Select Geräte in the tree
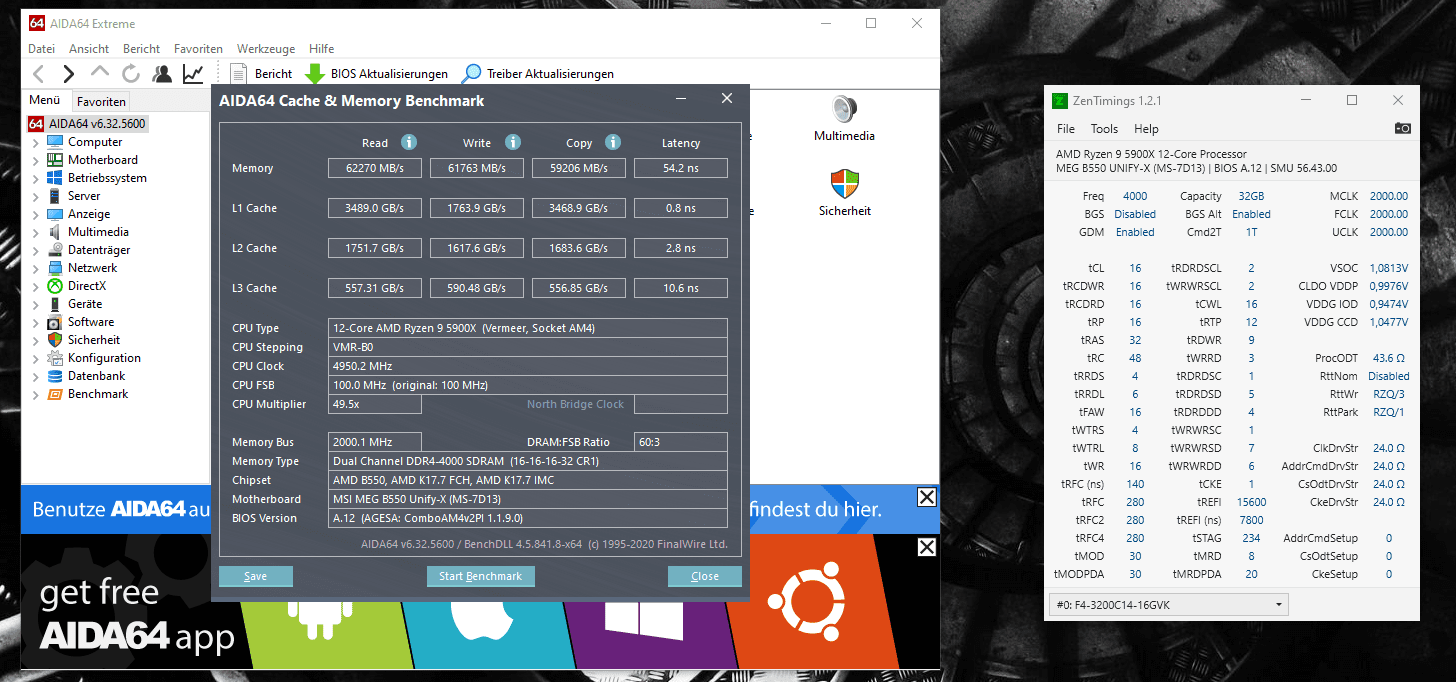This screenshot has height=682, width=1456. [x=85, y=304]
